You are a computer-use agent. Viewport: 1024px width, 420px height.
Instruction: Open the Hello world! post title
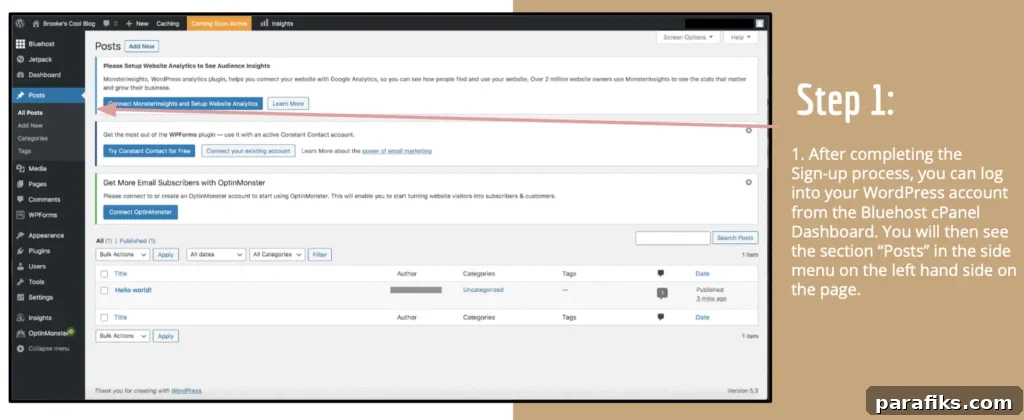pos(133,289)
